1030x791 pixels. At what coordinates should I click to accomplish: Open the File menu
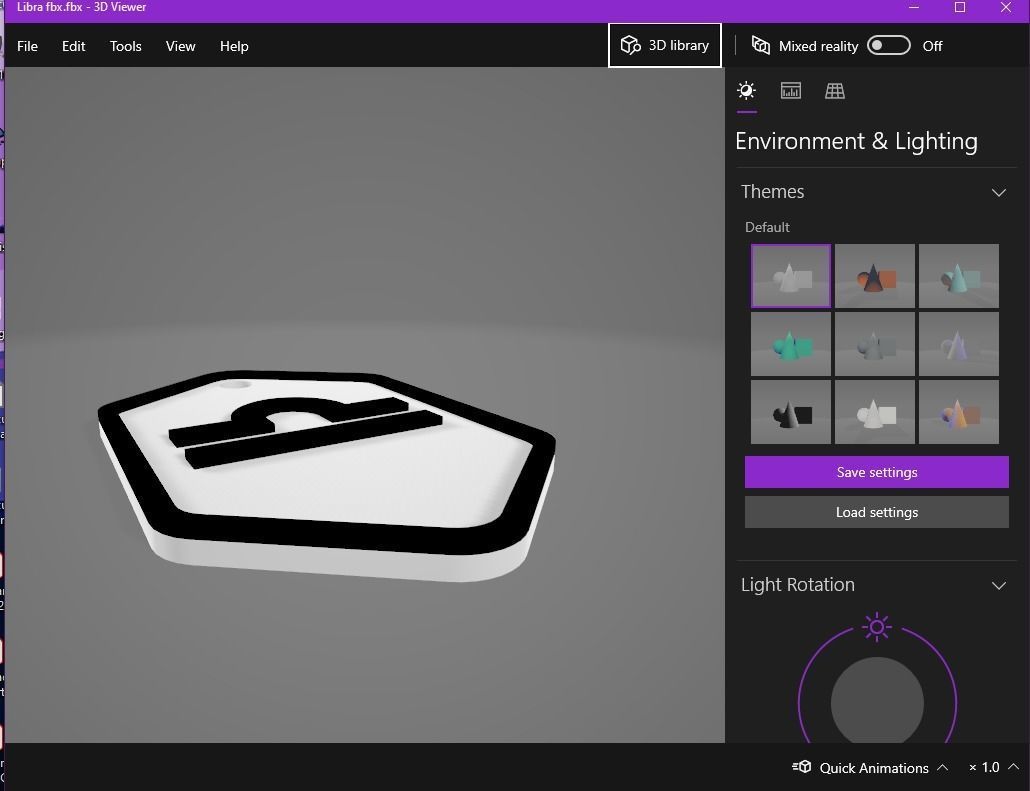28,46
